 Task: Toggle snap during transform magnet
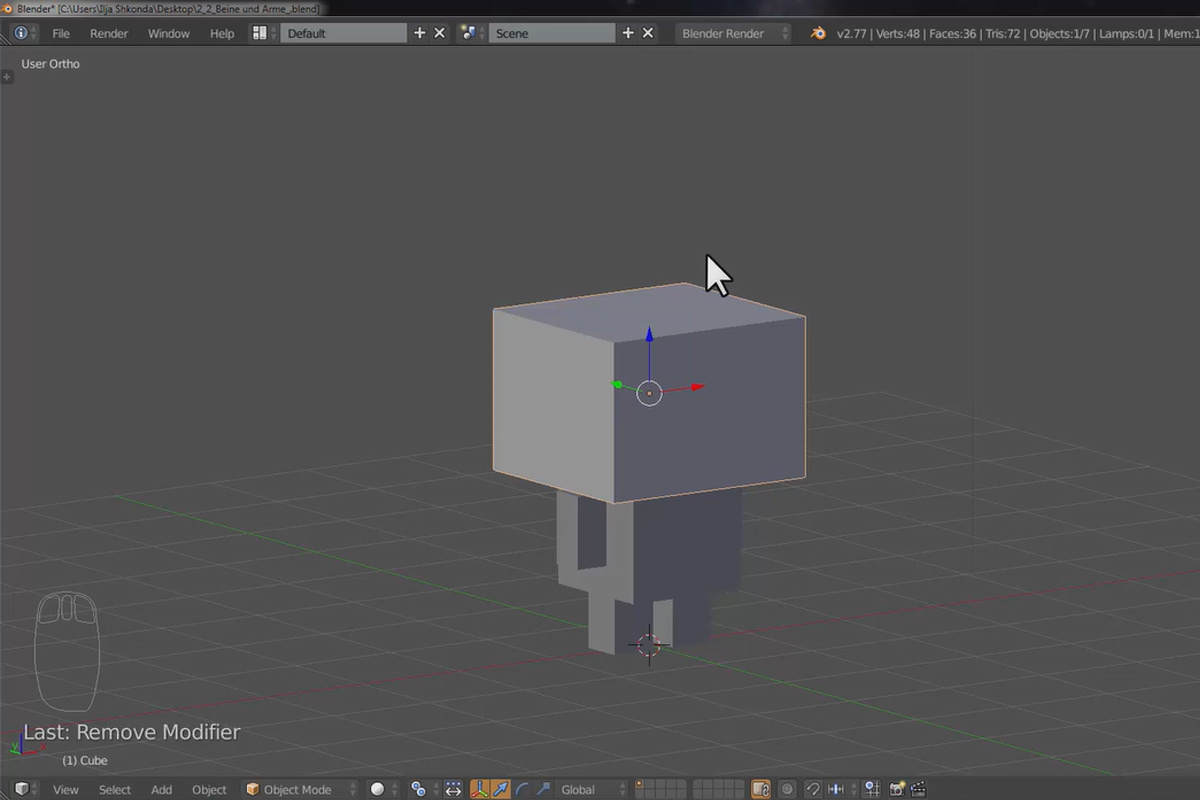(x=814, y=789)
